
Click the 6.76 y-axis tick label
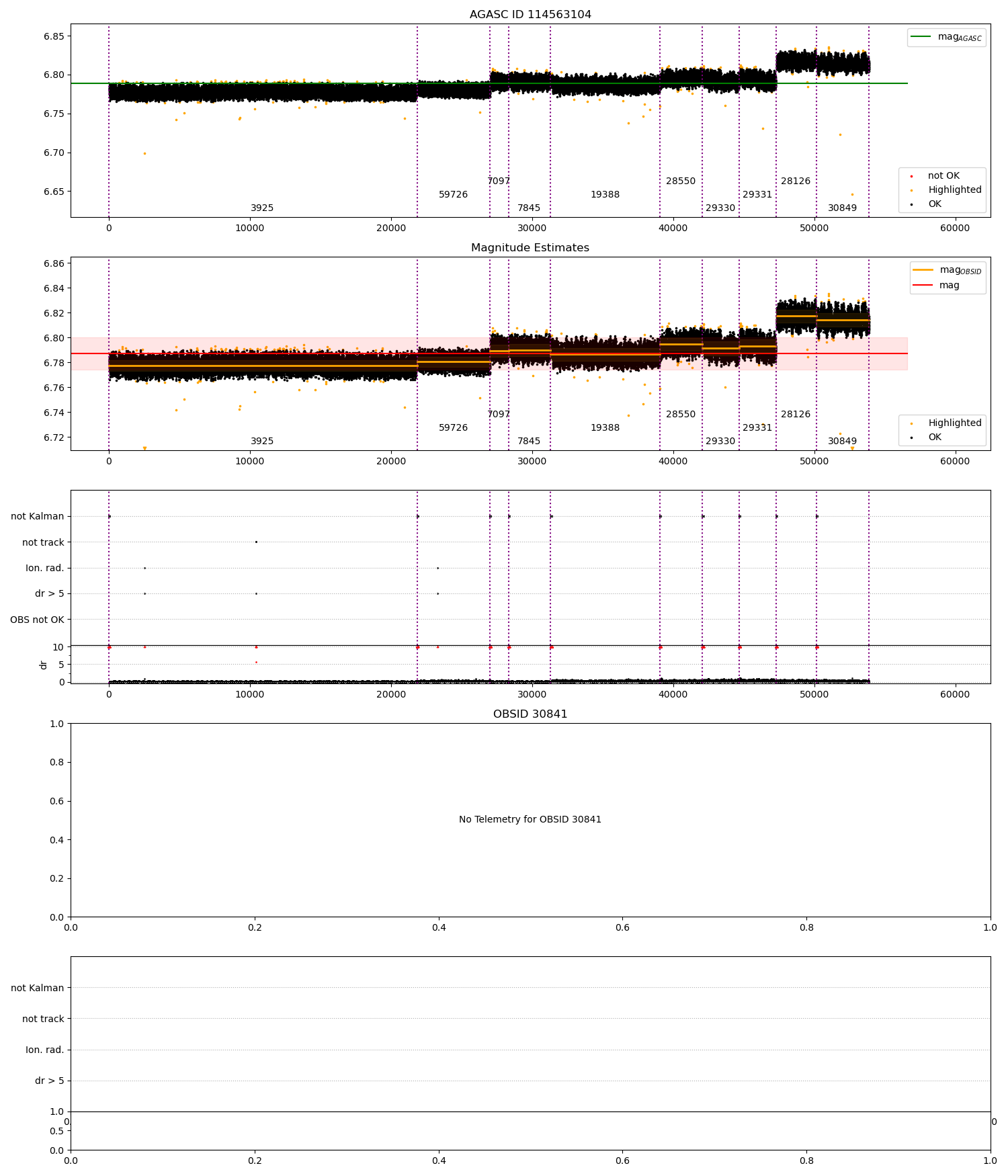point(54,388)
